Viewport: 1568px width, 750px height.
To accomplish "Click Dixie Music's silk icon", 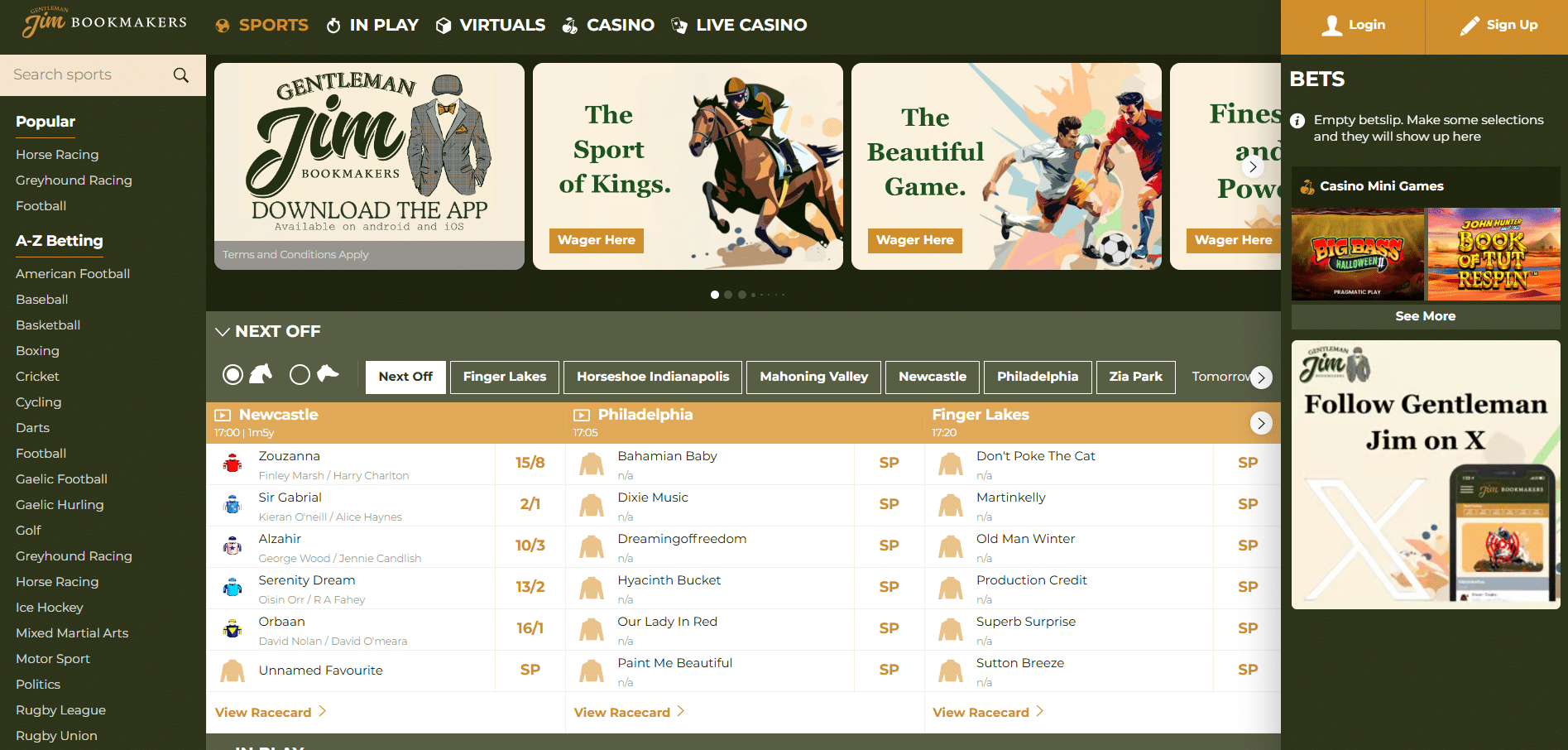I will coord(592,505).
